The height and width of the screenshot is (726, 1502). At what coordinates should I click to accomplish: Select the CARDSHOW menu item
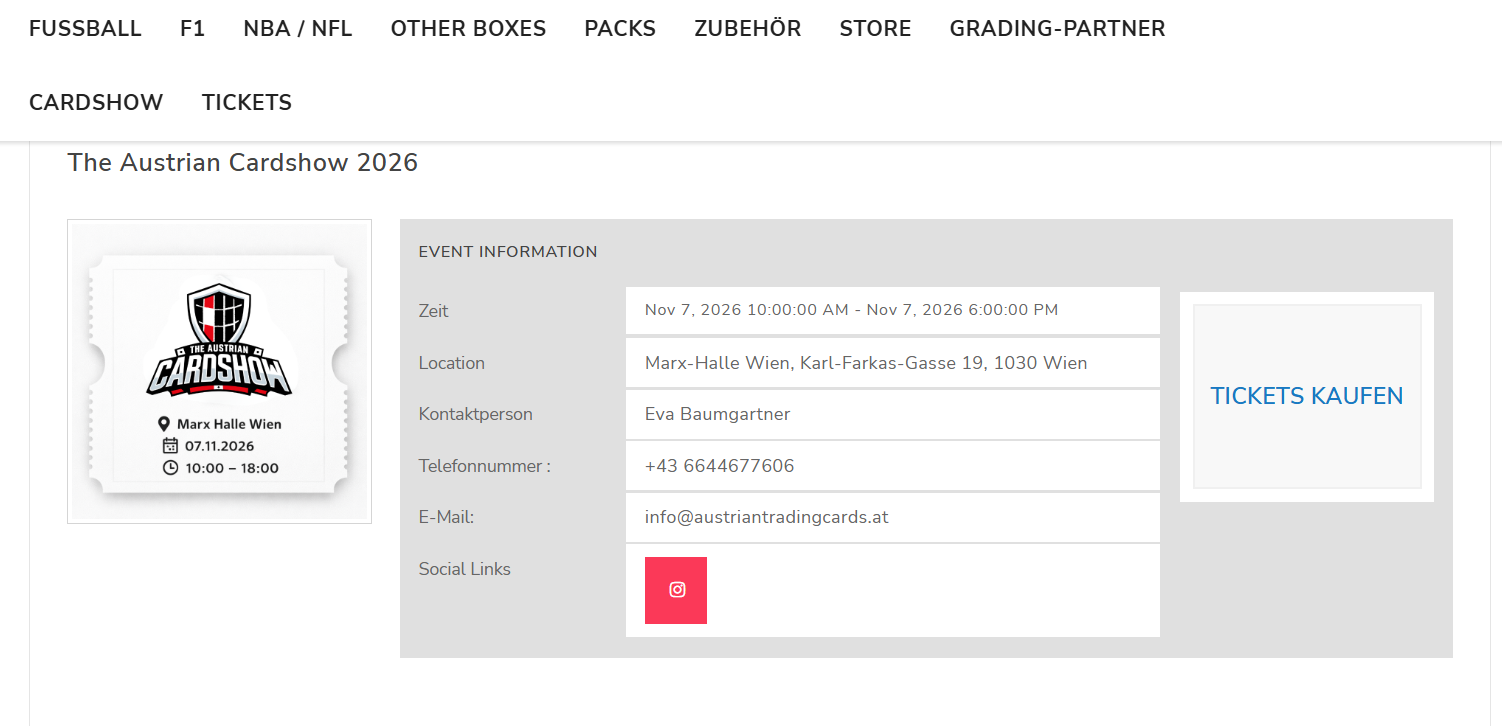96,101
